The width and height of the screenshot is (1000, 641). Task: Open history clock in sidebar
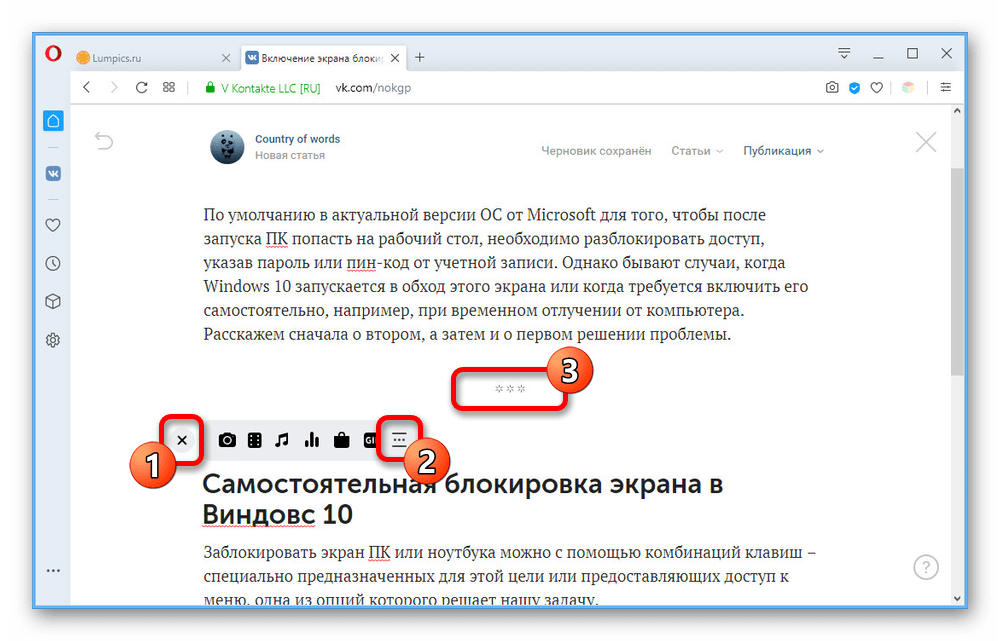tap(54, 263)
